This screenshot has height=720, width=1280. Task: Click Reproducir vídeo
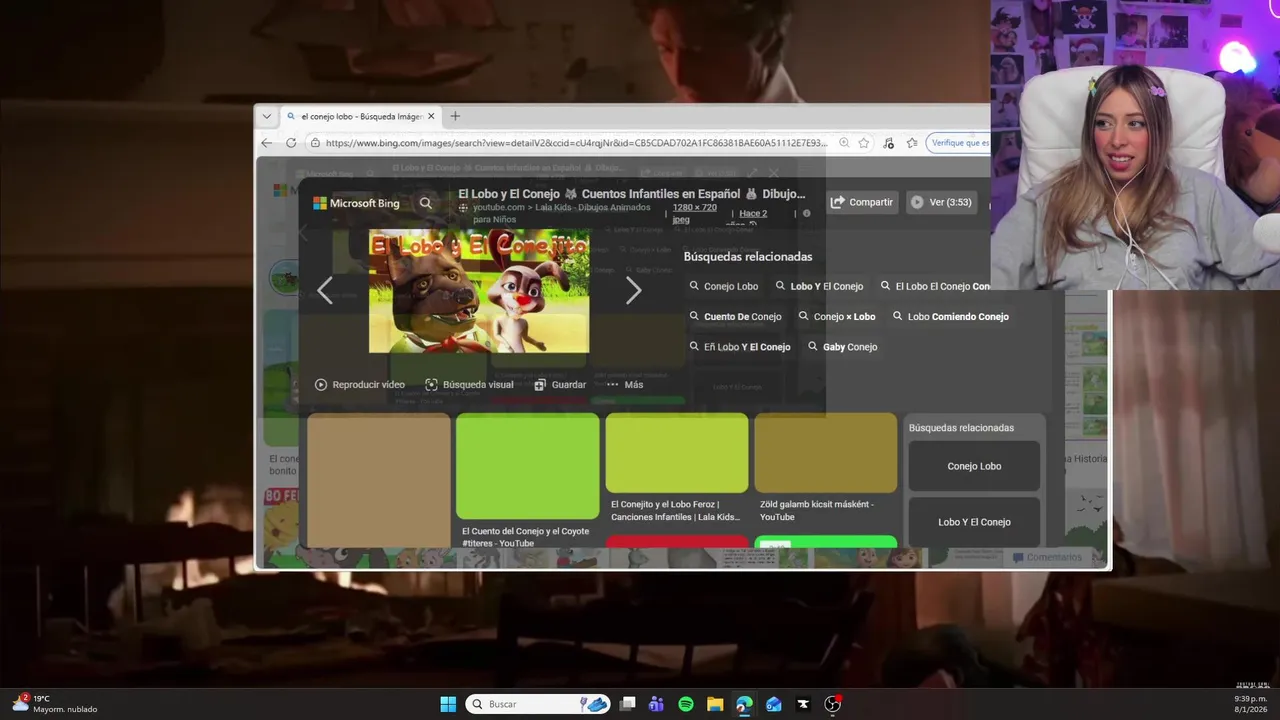click(360, 385)
